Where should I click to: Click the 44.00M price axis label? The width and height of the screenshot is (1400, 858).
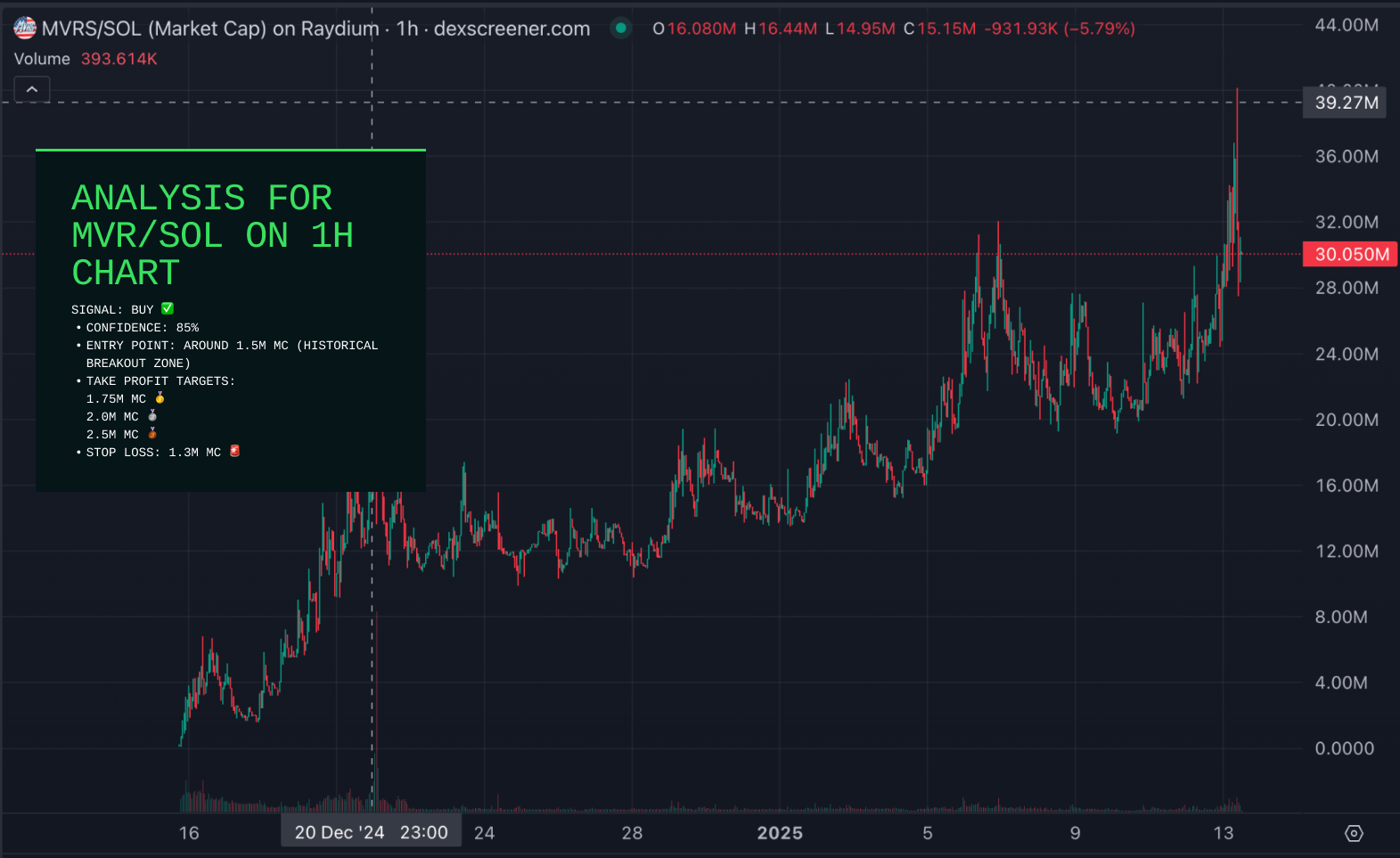click(1347, 25)
